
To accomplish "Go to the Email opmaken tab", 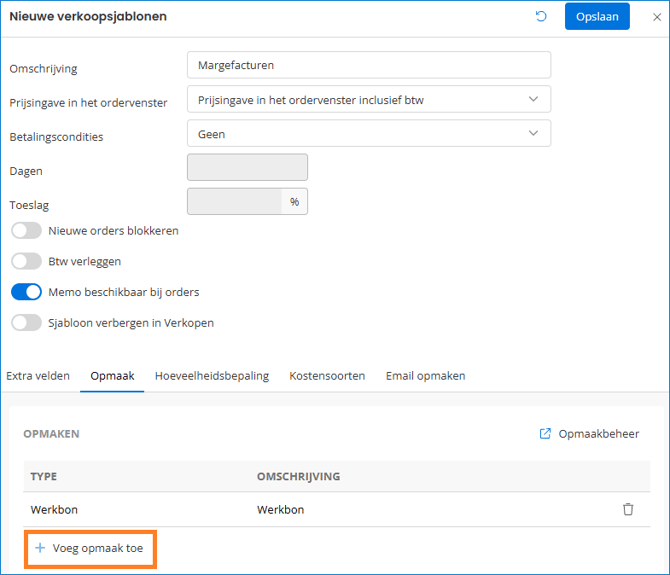I will click(425, 376).
